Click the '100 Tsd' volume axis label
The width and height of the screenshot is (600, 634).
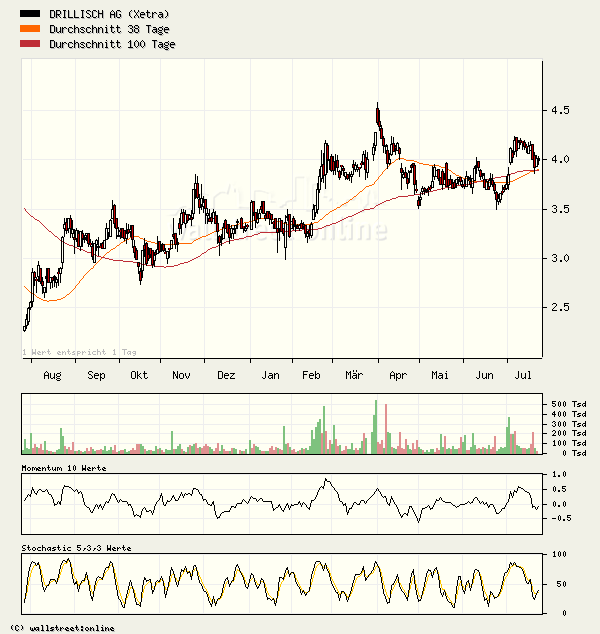click(x=568, y=443)
